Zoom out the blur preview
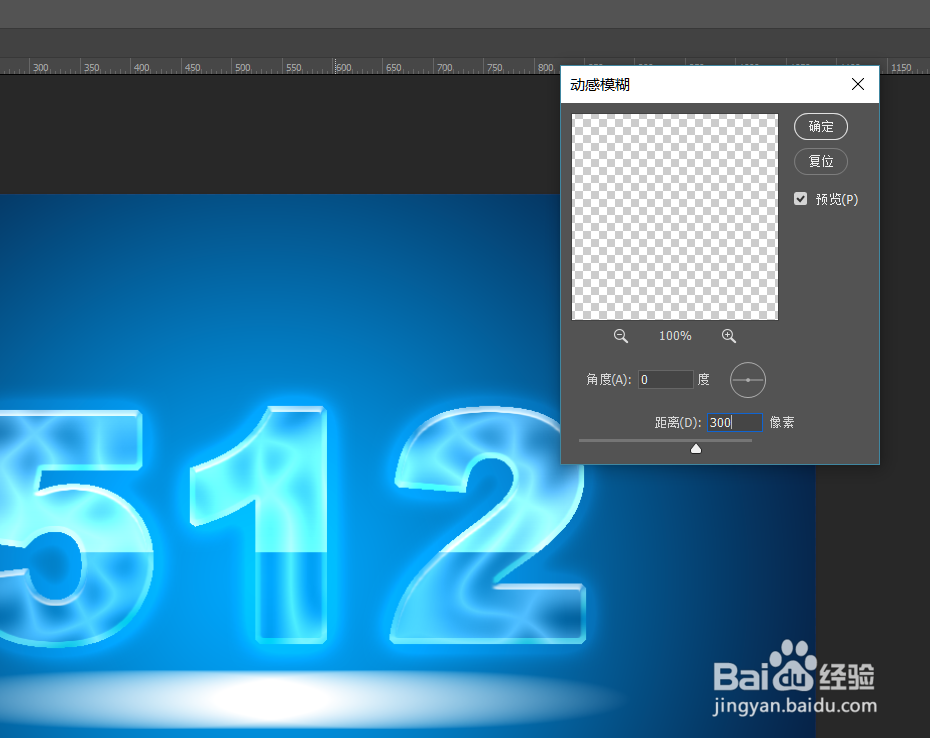The width and height of the screenshot is (930, 738). click(x=620, y=336)
